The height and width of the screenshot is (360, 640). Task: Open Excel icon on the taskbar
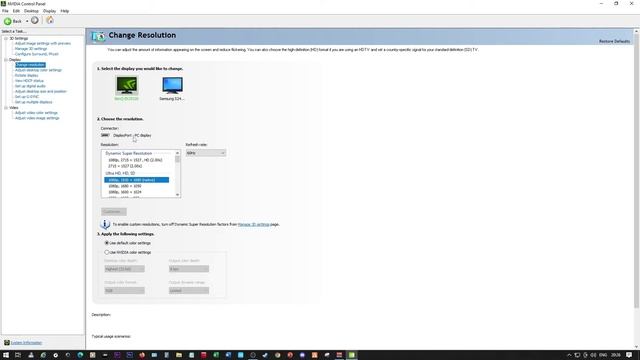tap(216, 355)
